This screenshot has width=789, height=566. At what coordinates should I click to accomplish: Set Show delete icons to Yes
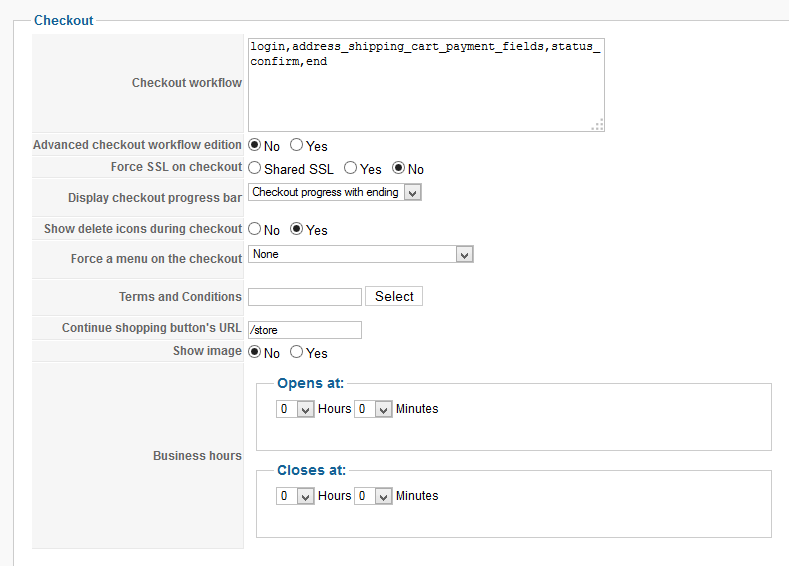(x=297, y=229)
